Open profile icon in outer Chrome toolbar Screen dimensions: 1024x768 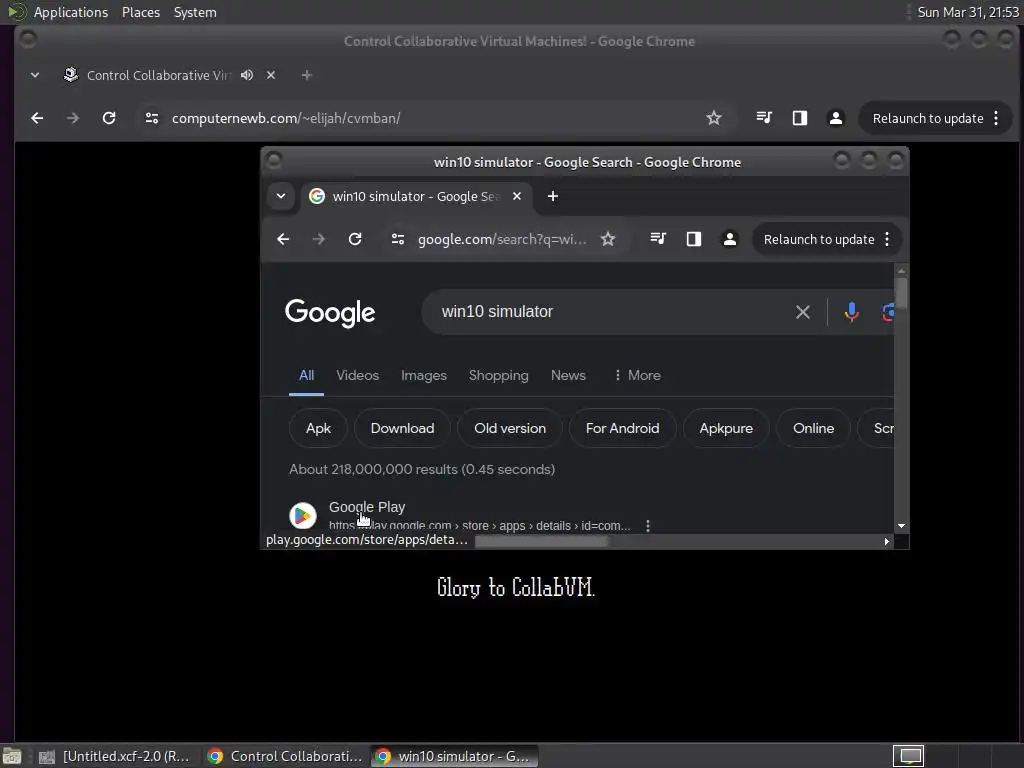[x=835, y=118]
